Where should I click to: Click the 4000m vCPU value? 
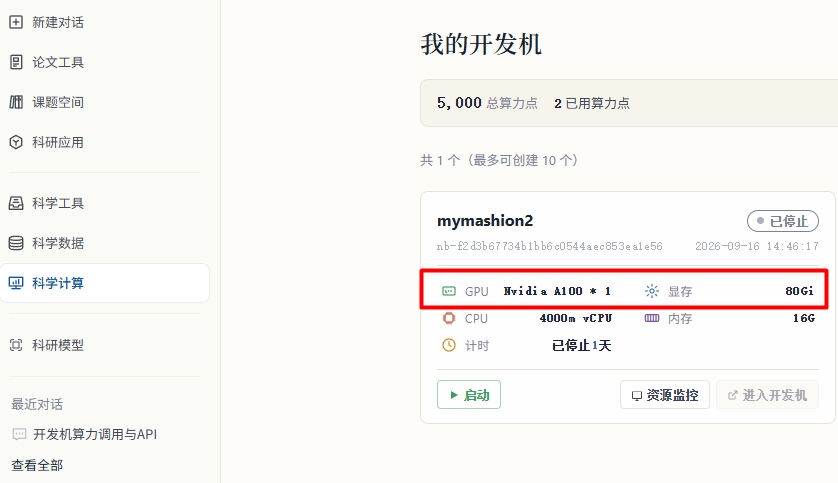point(576,318)
